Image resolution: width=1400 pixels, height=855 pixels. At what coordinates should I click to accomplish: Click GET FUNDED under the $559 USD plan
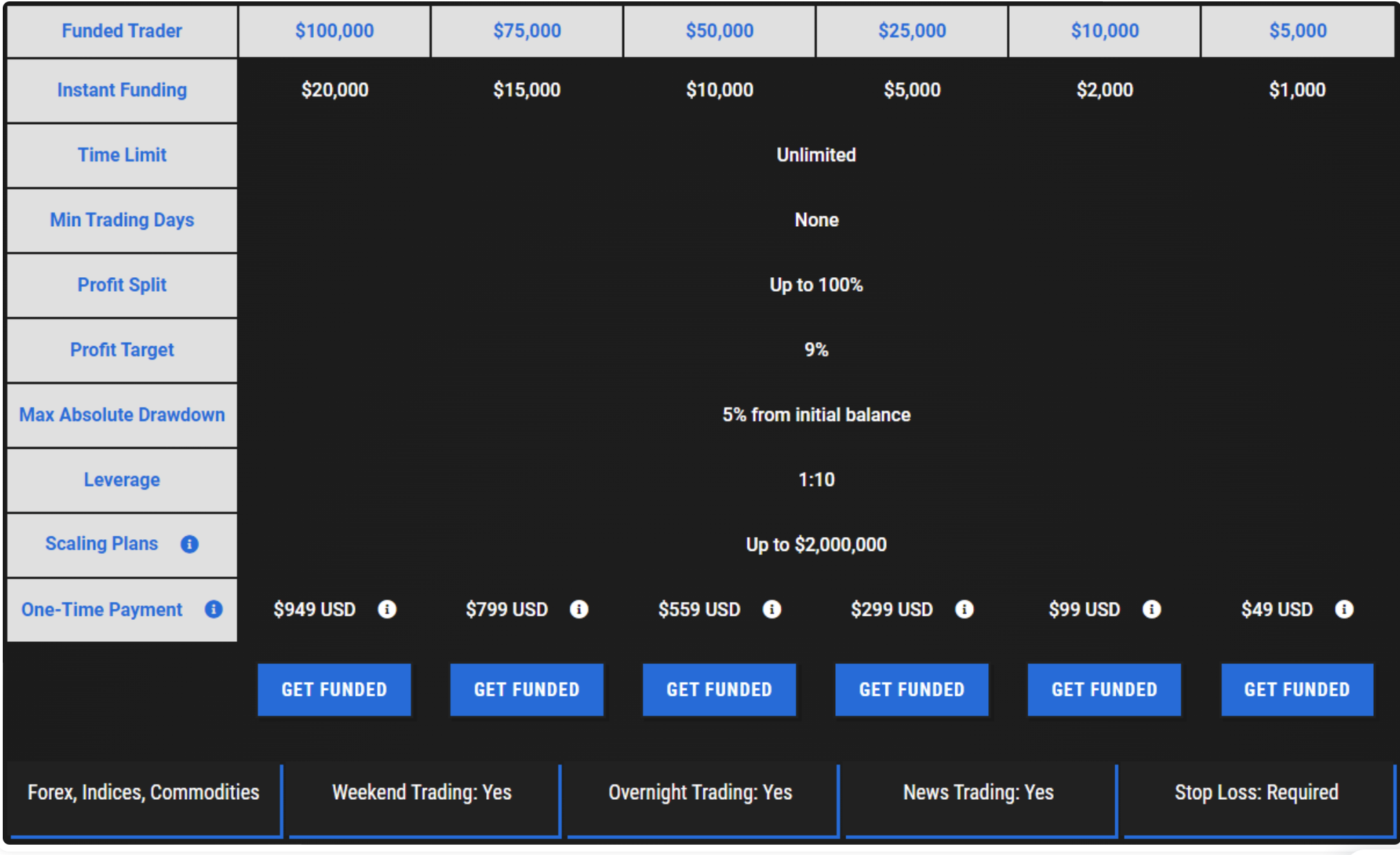[719, 690]
